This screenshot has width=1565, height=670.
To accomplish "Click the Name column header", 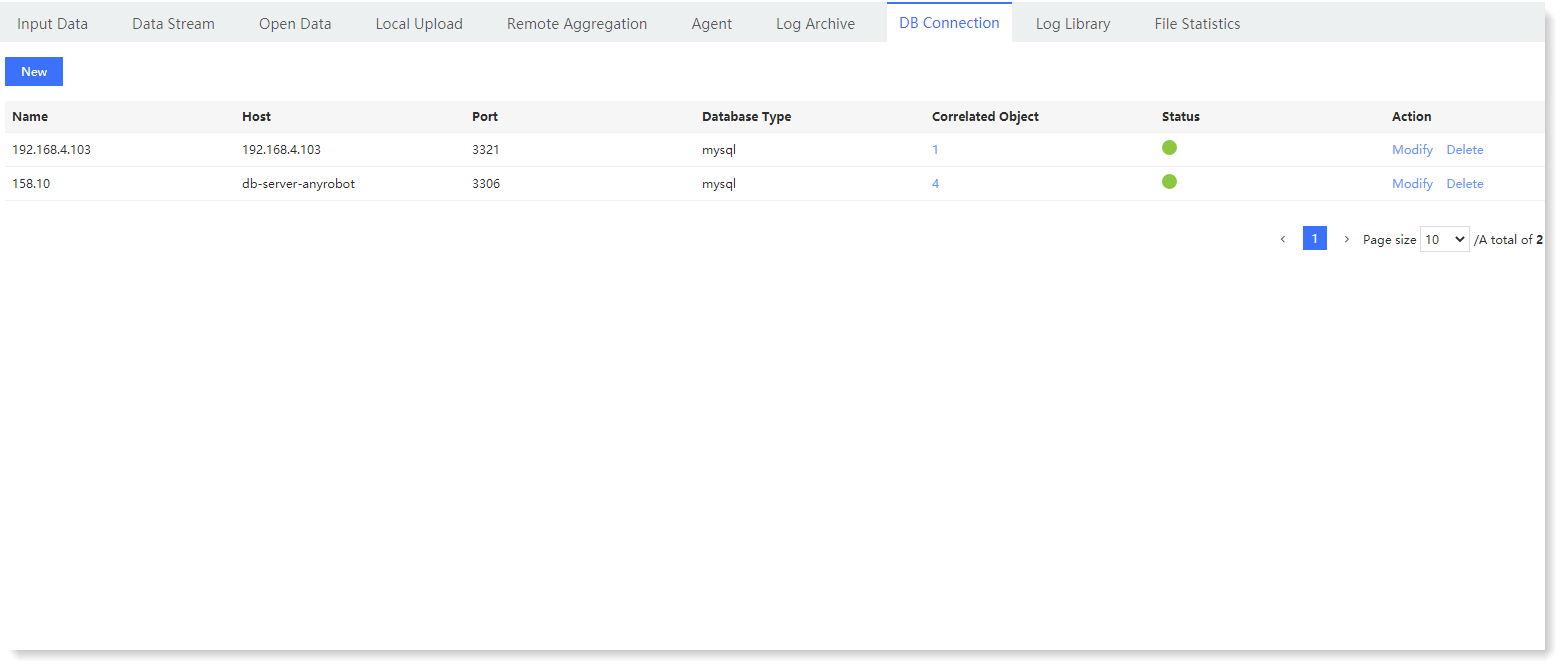I will [30, 117].
